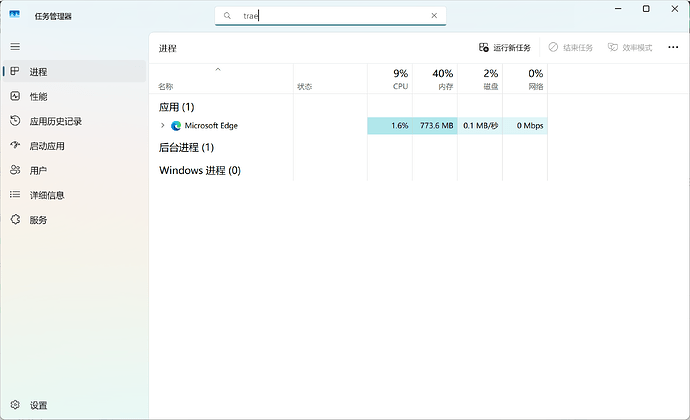Open the 用户 page
This screenshot has width=690, height=420.
[x=74, y=170]
